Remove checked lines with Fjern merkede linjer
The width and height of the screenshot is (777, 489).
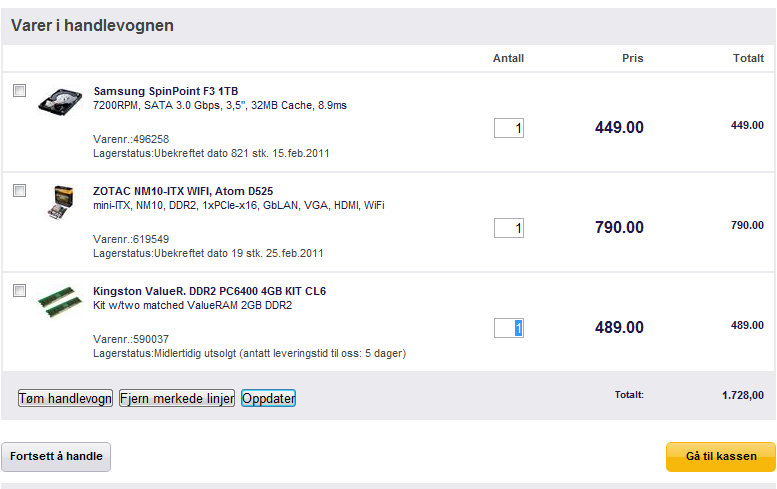177,398
